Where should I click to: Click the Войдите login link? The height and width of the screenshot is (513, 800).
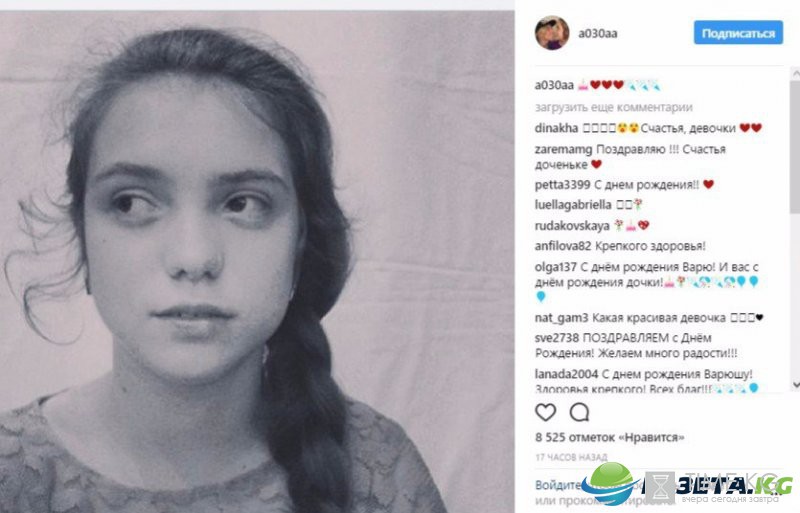558,485
